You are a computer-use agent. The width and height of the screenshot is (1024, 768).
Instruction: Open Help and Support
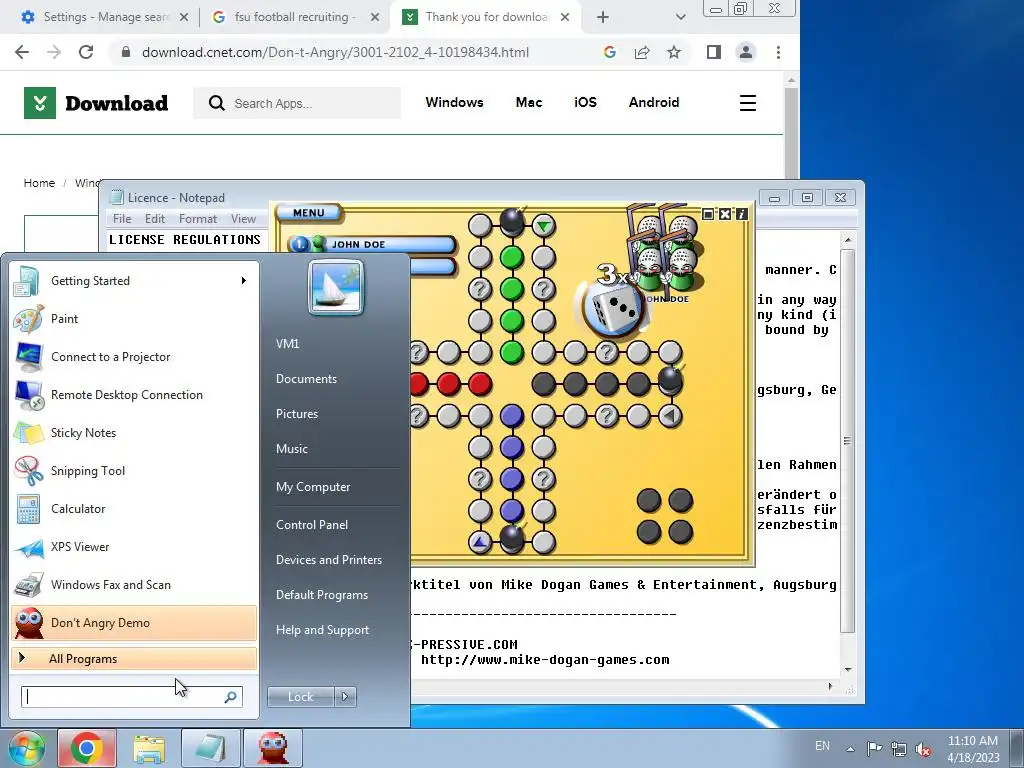click(322, 630)
